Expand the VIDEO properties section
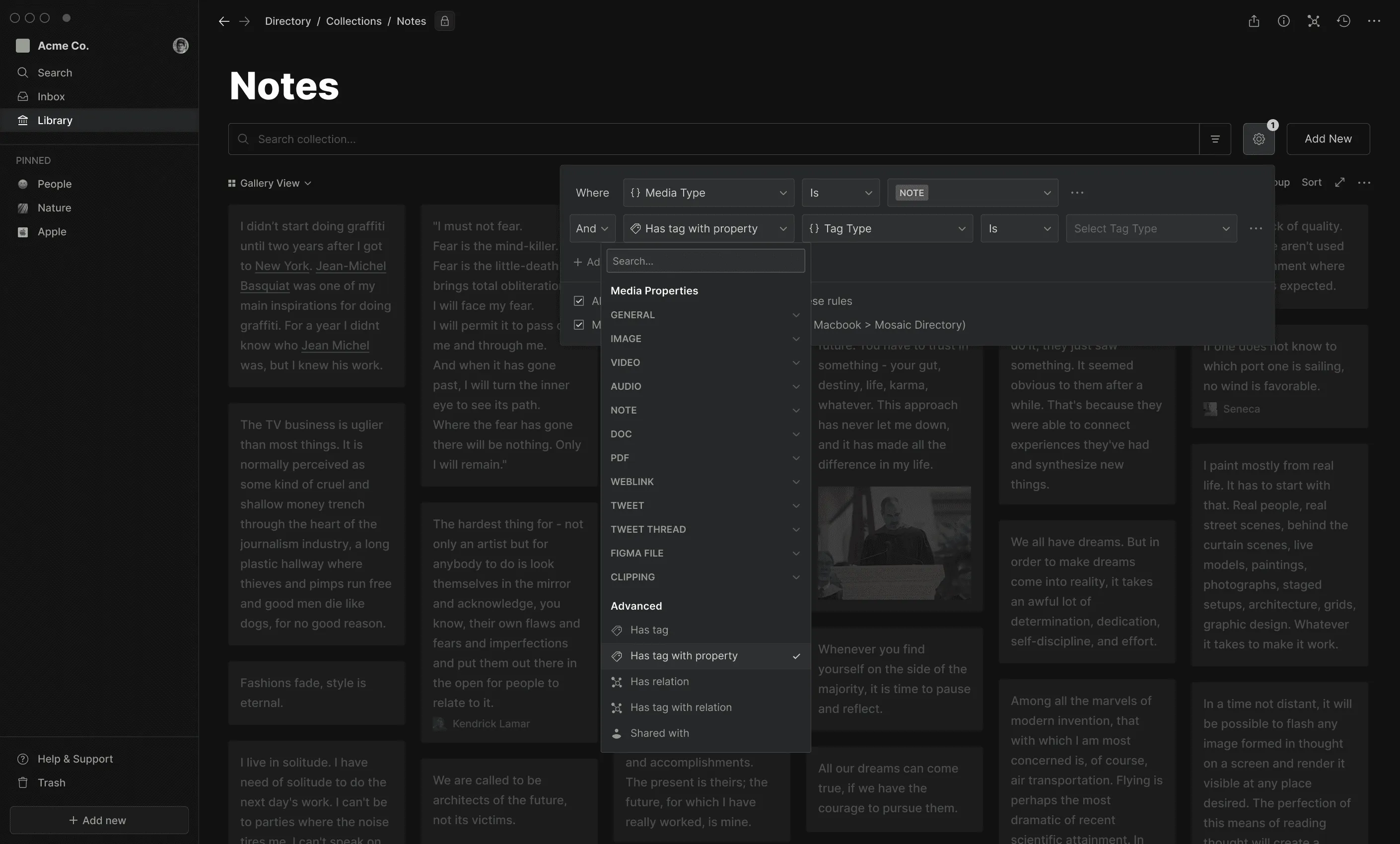The width and height of the screenshot is (1400, 844). tap(705, 362)
